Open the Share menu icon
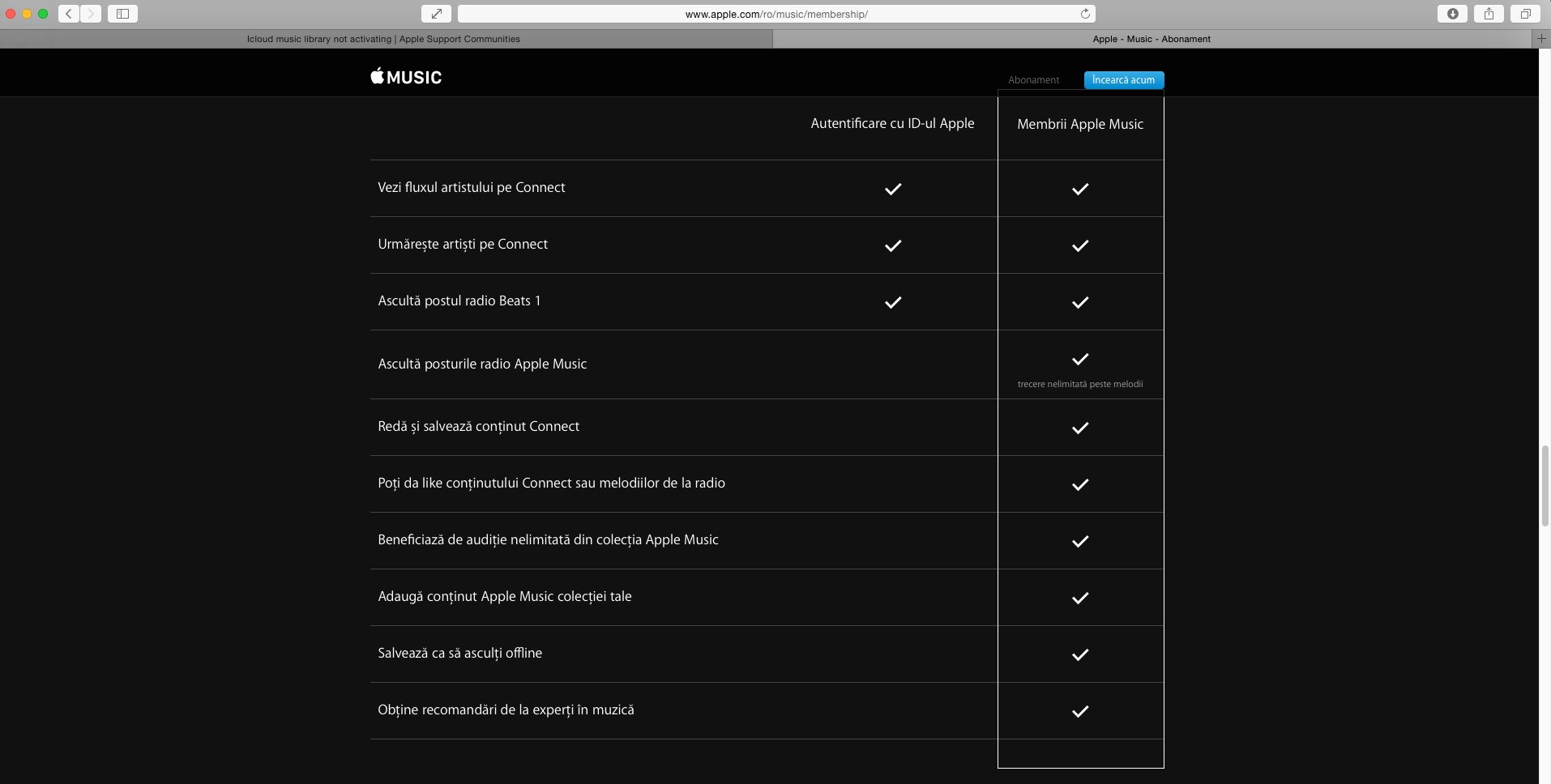The height and width of the screenshot is (784, 1551). tap(1489, 14)
